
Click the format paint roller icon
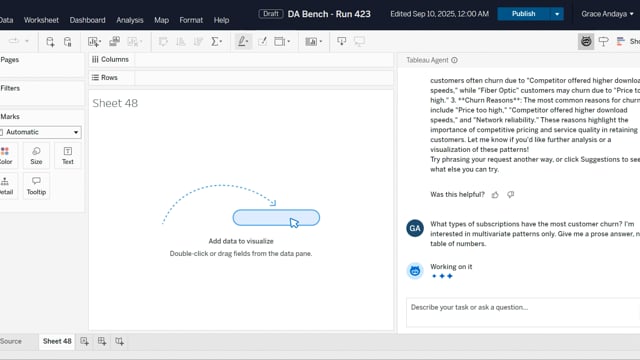(x=603, y=42)
